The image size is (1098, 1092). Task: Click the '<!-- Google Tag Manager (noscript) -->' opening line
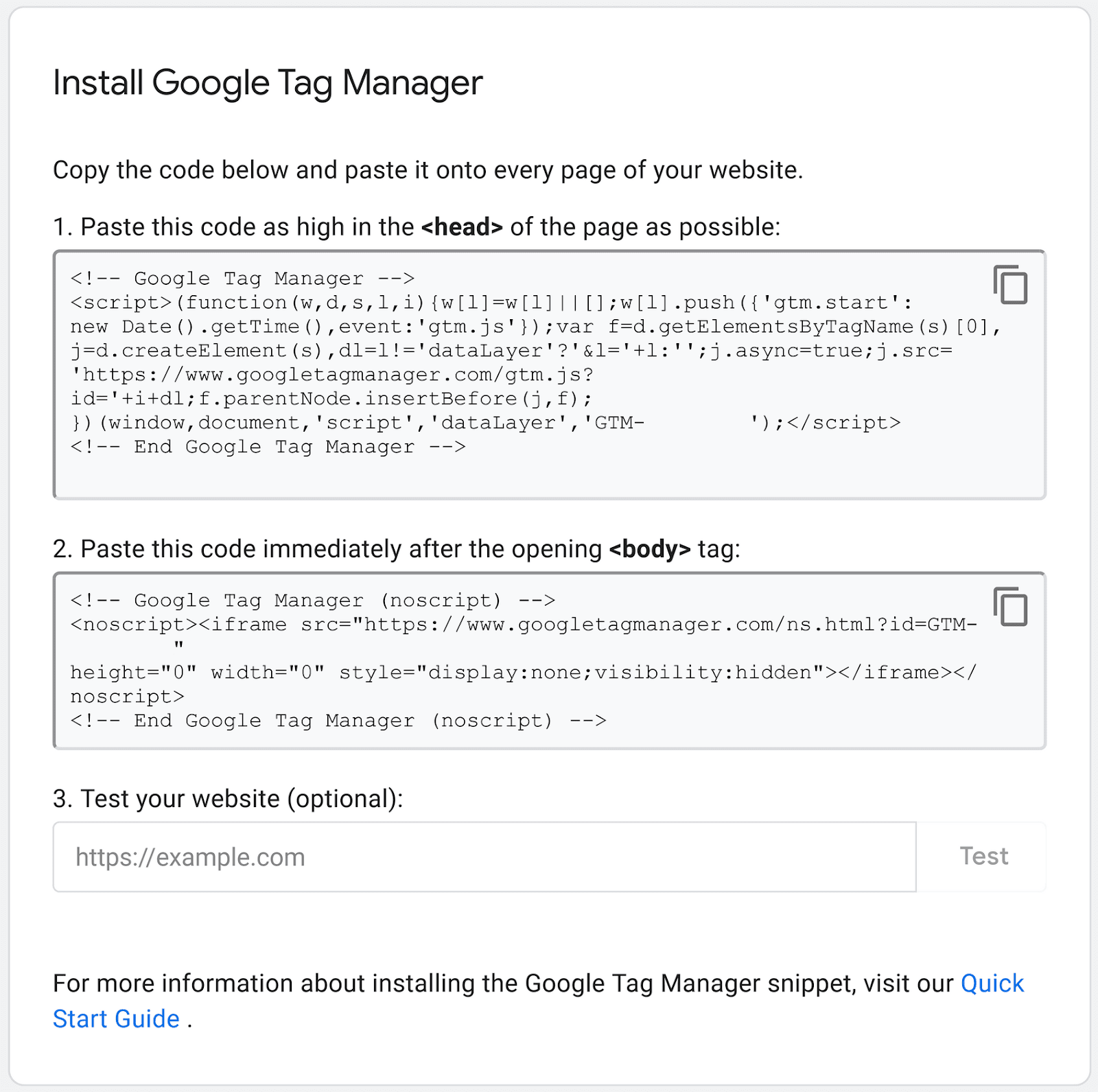[312, 601]
